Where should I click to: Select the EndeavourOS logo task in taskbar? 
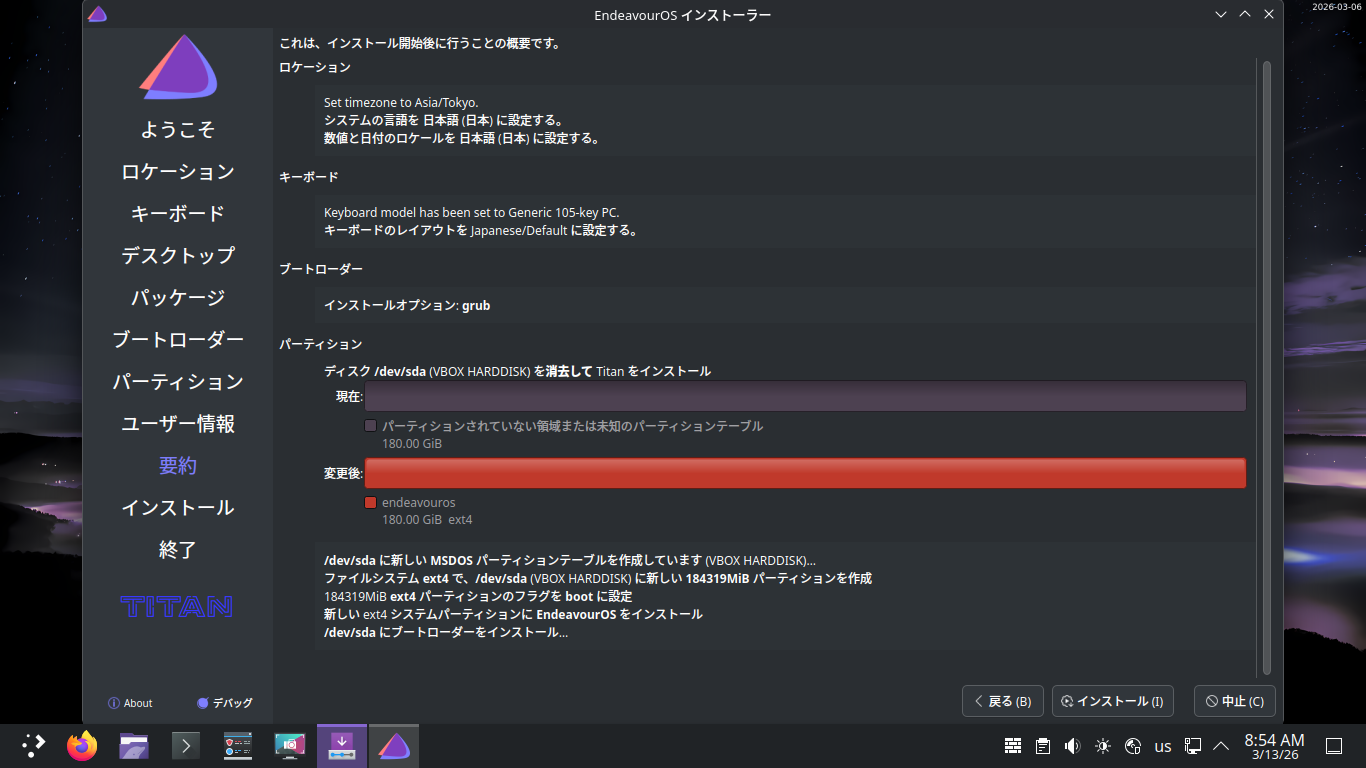[x=394, y=746]
